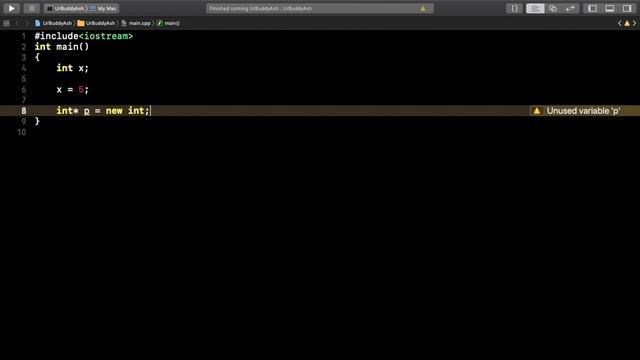
Task: Click the jump bar issue warning triangle
Action: point(627,23)
